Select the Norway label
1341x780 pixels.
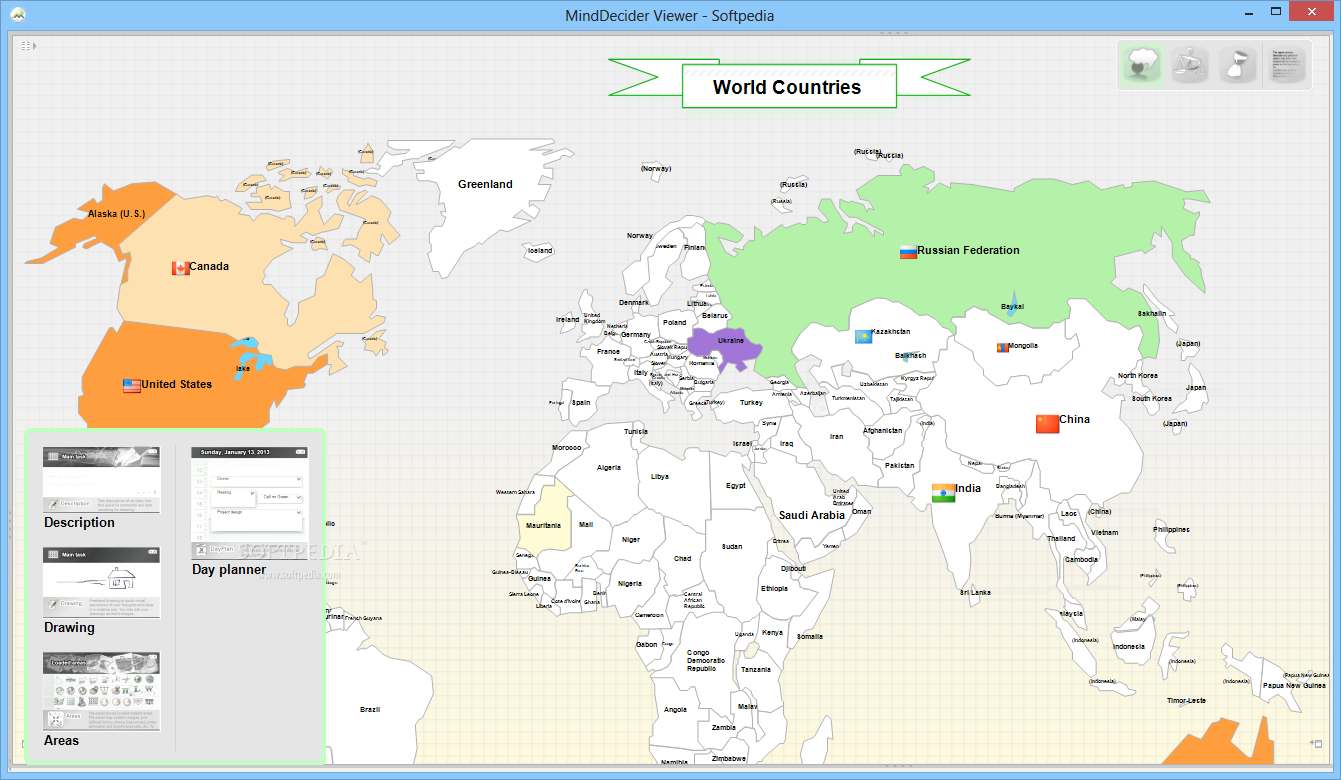[640, 236]
